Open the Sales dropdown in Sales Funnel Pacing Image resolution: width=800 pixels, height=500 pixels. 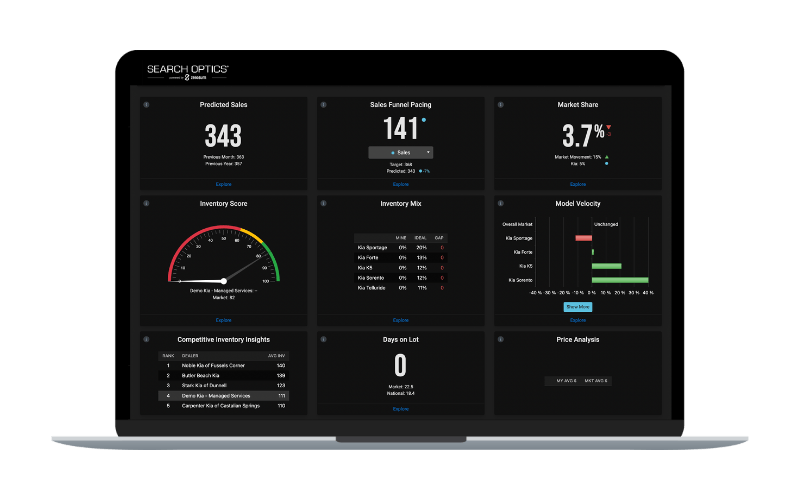[x=401, y=153]
